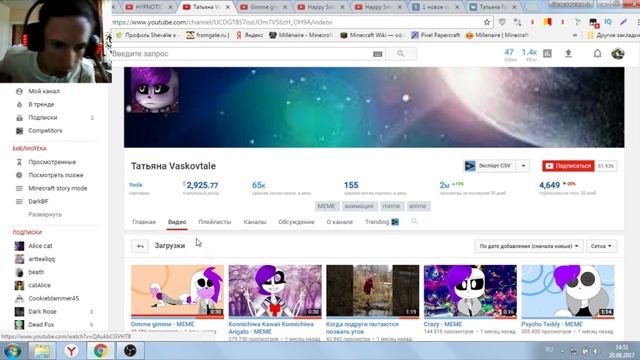Click the search magnifier button on YouTube
The height and width of the screenshot is (360, 640).
click(400, 53)
